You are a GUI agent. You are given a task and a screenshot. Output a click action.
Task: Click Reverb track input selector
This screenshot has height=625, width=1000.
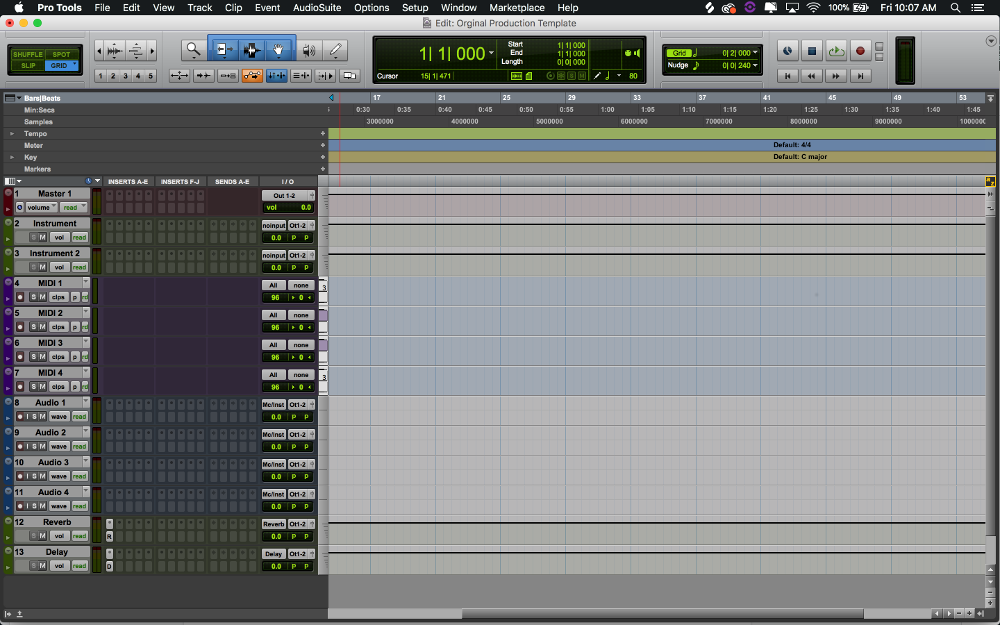point(274,524)
